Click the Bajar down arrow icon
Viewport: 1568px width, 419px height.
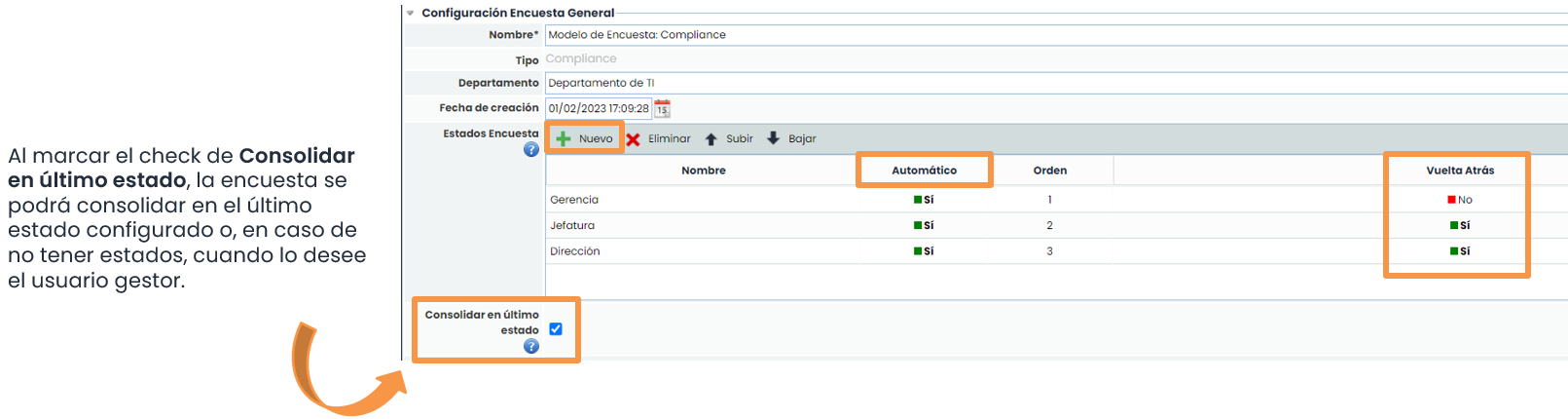click(x=774, y=138)
